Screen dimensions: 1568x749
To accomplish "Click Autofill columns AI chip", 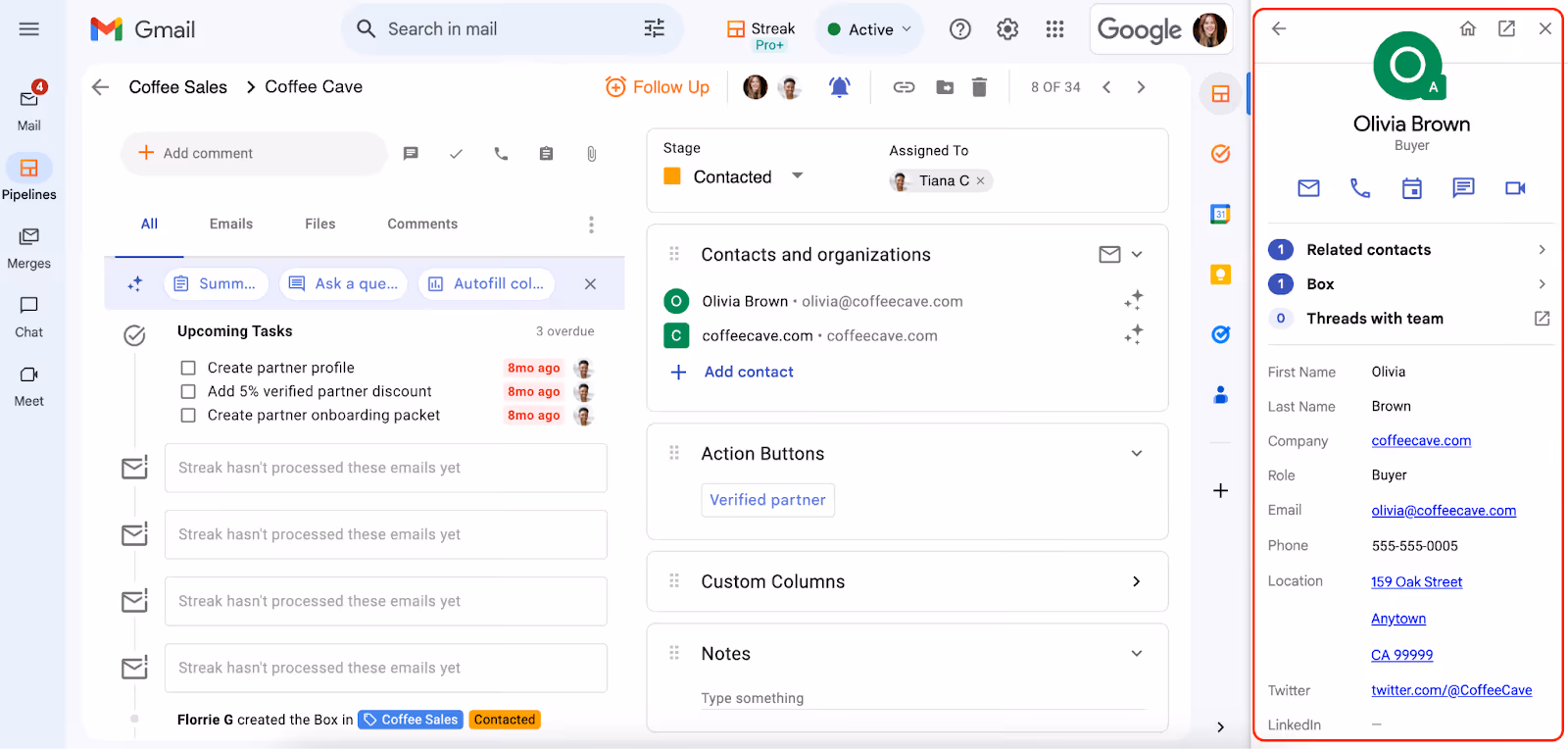I will 487,283.
